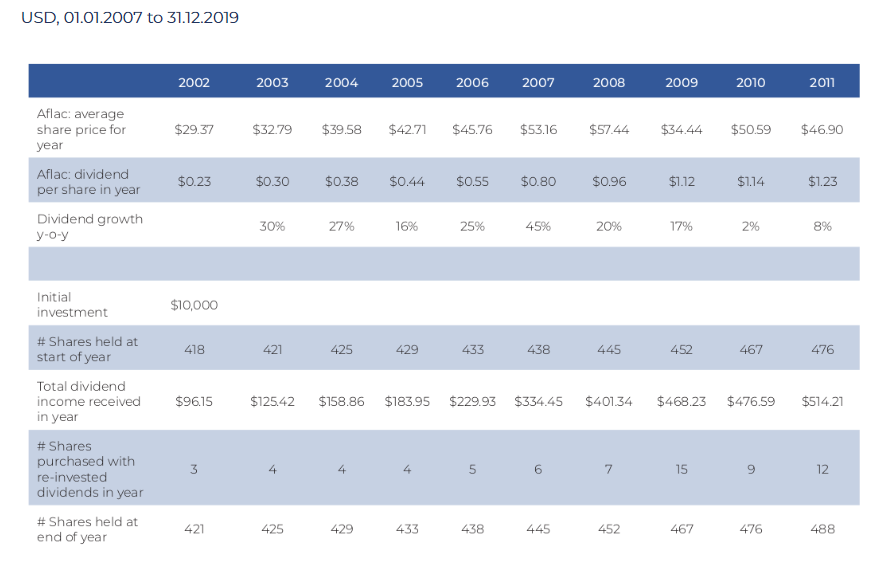Click the row label 'Aflac: average share price for year'

click(81, 129)
